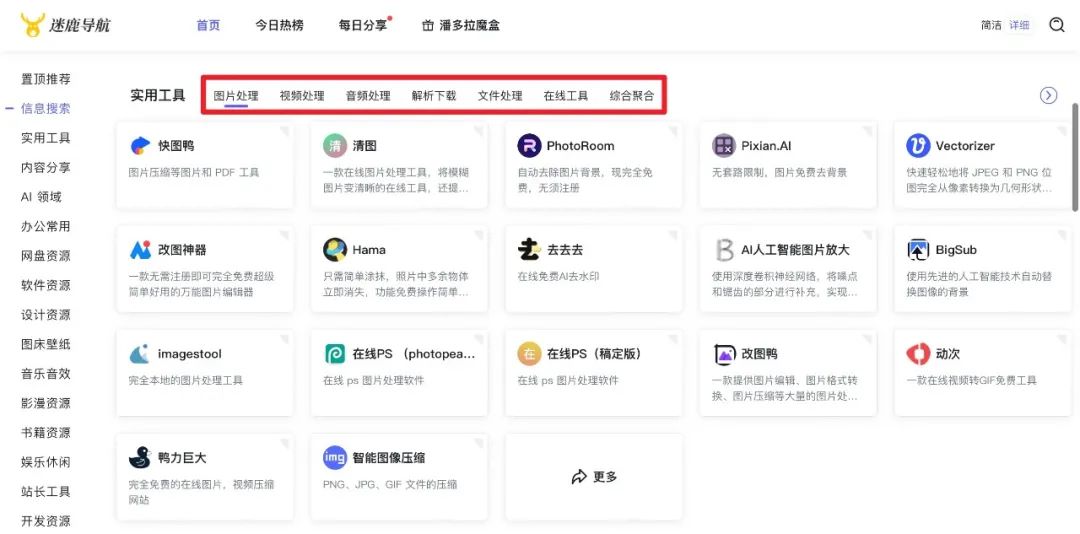Open 内容分享 in the sidebar
The width and height of the screenshot is (1080, 534).
tap(45, 167)
